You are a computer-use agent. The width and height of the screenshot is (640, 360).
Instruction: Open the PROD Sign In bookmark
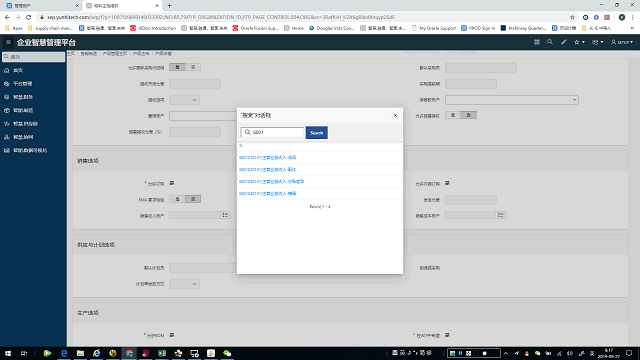pyautogui.click(x=478, y=28)
